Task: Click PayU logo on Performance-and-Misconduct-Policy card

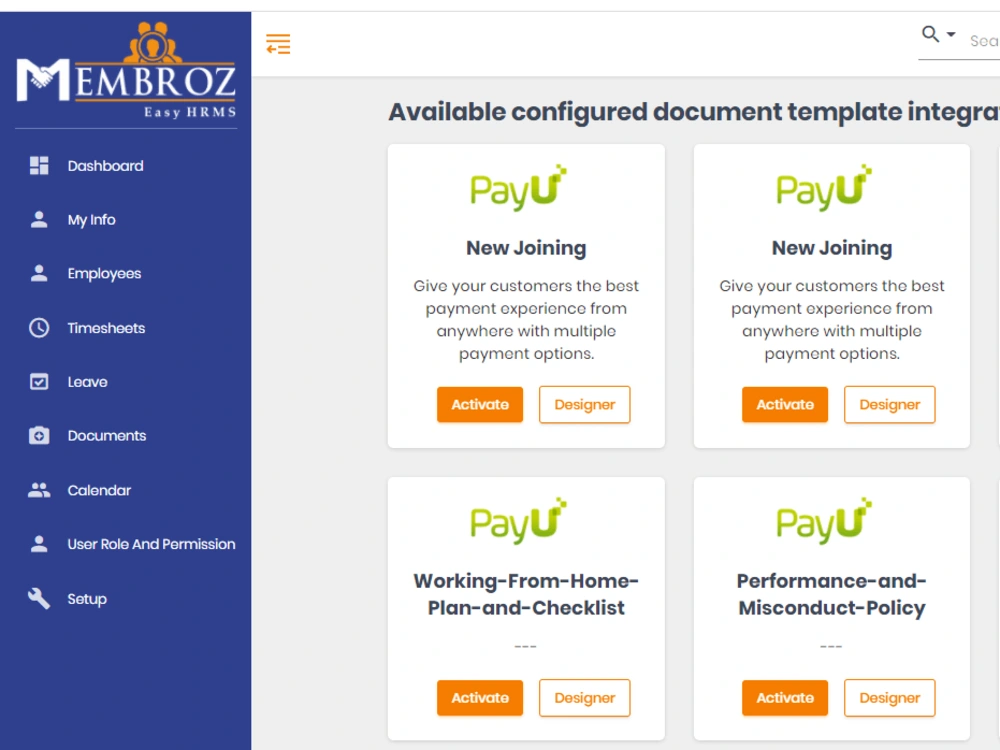Action: [824, 520]
